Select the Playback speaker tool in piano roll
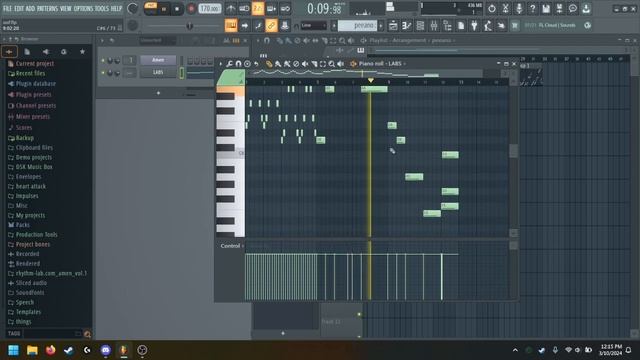The width and height of the screenshot is (640, 360). click(x=340, y=64)
